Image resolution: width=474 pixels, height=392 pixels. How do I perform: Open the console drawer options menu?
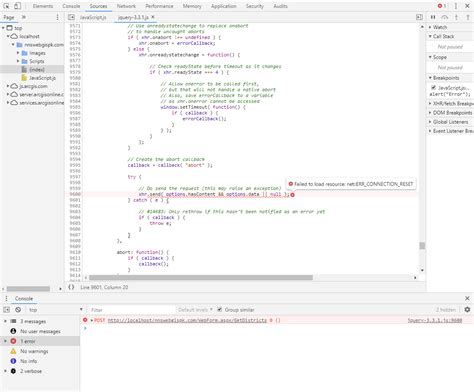[6, 298]
